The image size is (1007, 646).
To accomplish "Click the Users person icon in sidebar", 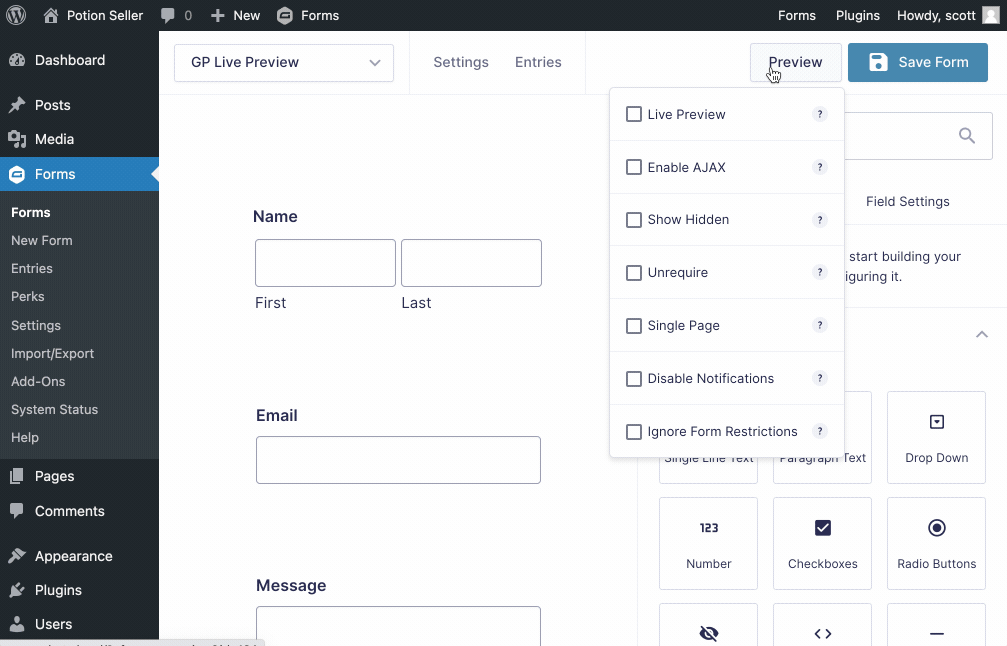I will tap(17, 624).
